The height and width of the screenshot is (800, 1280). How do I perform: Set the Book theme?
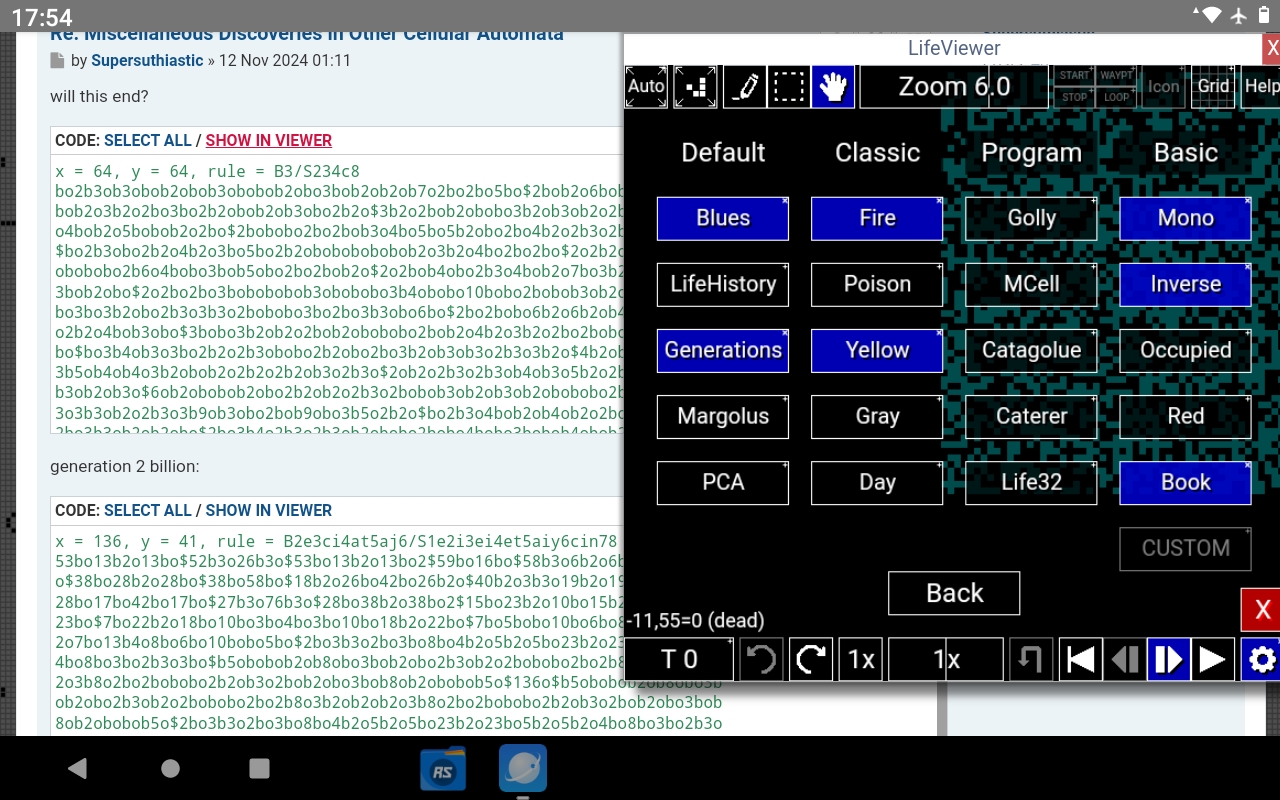pyautogui.click(x=1185, y=482)
